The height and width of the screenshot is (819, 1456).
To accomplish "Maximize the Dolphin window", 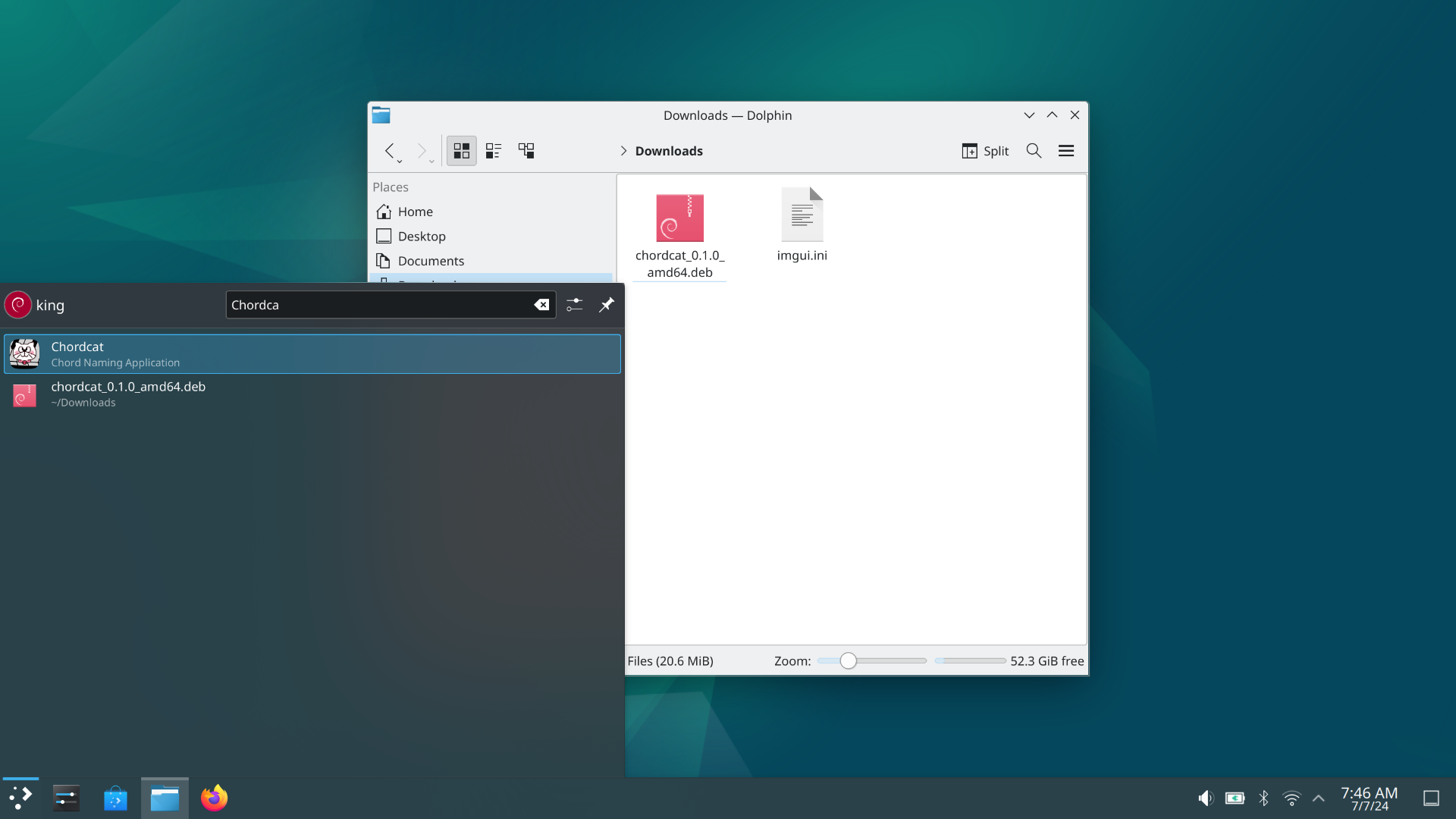I will [x=1052, y=115].
